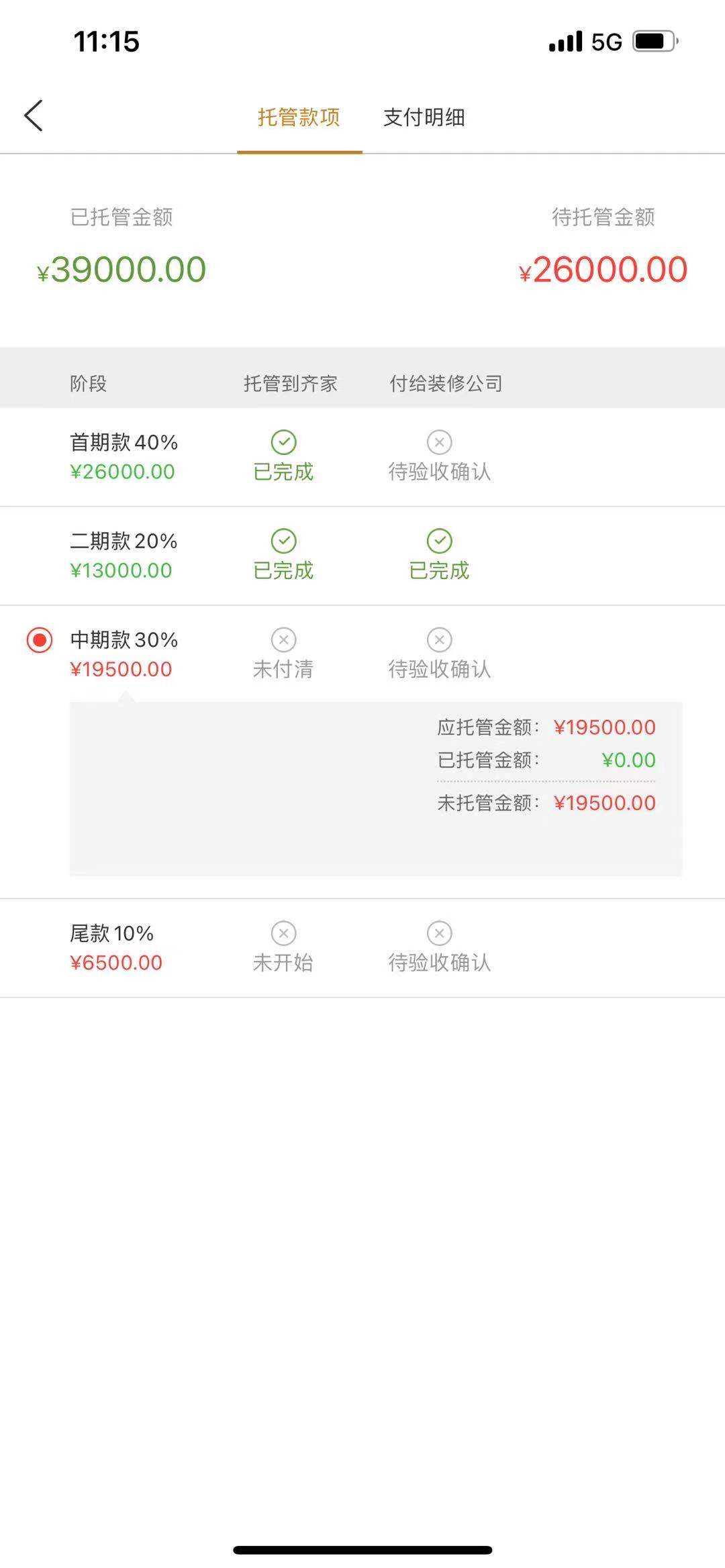Click the 未付清 grey X icon

(x=283, y=639)
